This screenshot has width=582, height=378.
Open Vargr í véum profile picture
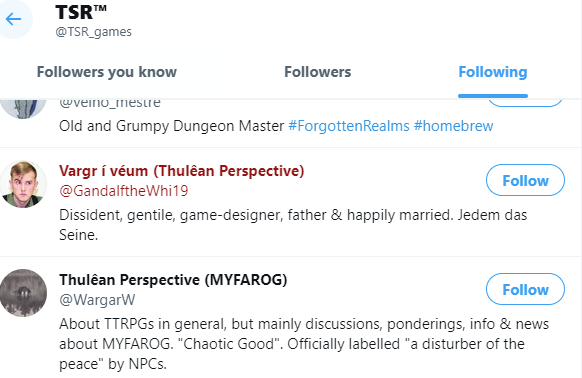pos(23,184)
